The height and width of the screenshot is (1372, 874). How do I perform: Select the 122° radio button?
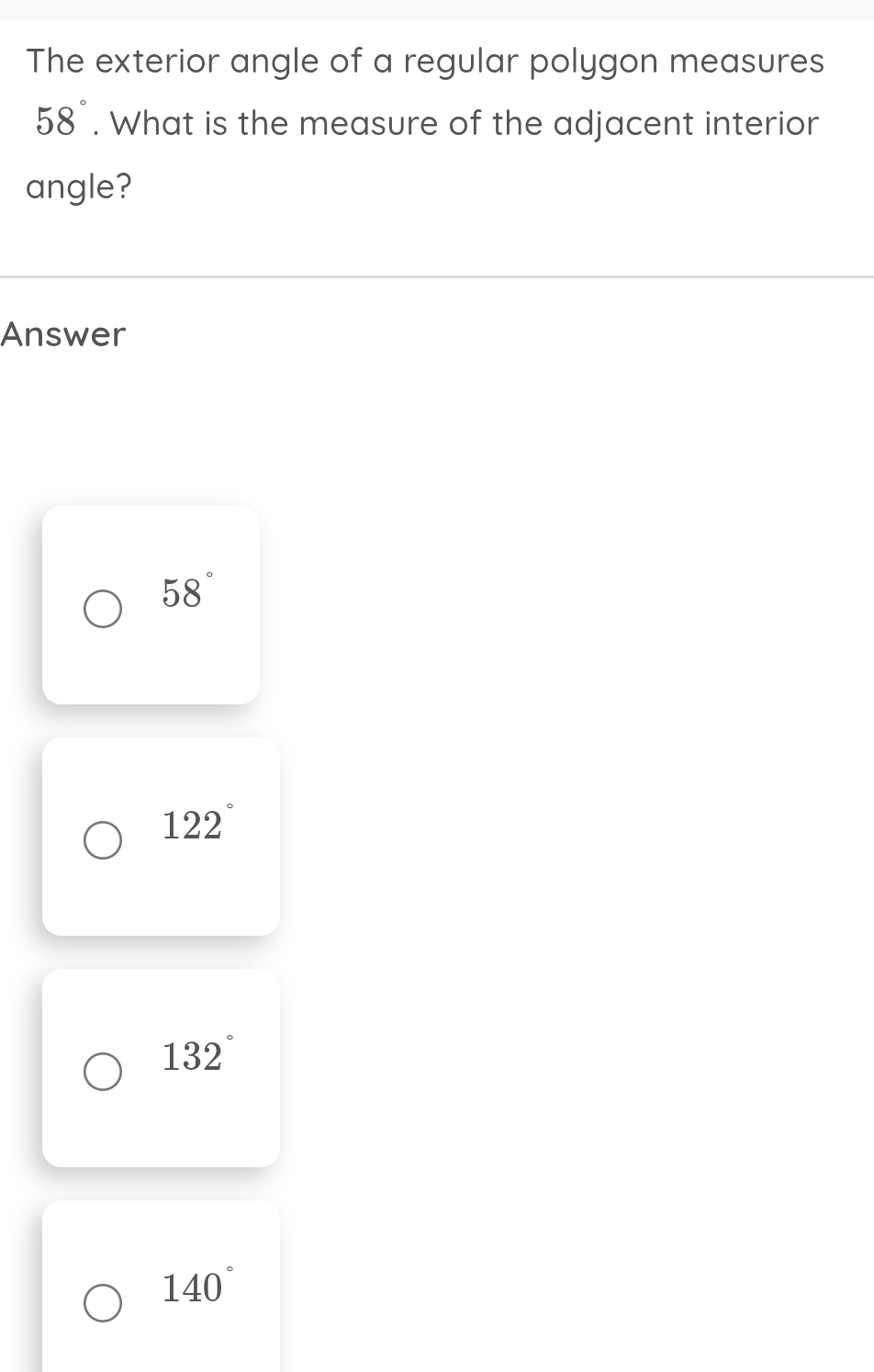[x=103, y=841]
